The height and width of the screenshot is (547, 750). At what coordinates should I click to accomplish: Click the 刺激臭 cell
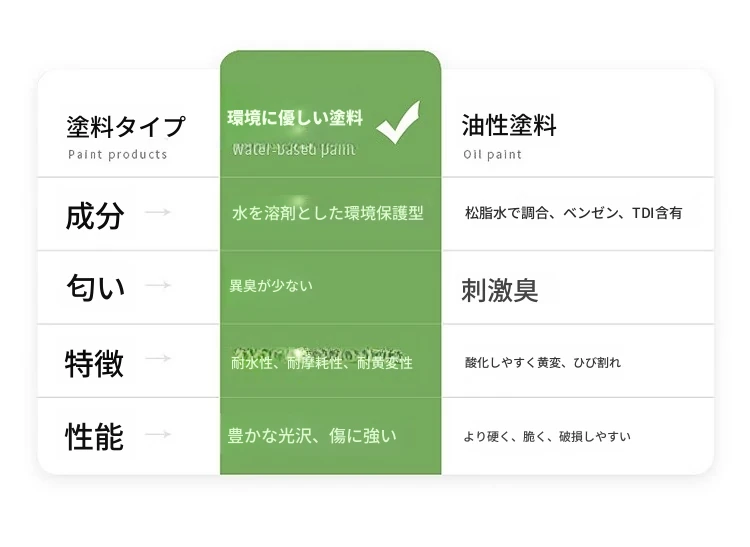(500, 290)
